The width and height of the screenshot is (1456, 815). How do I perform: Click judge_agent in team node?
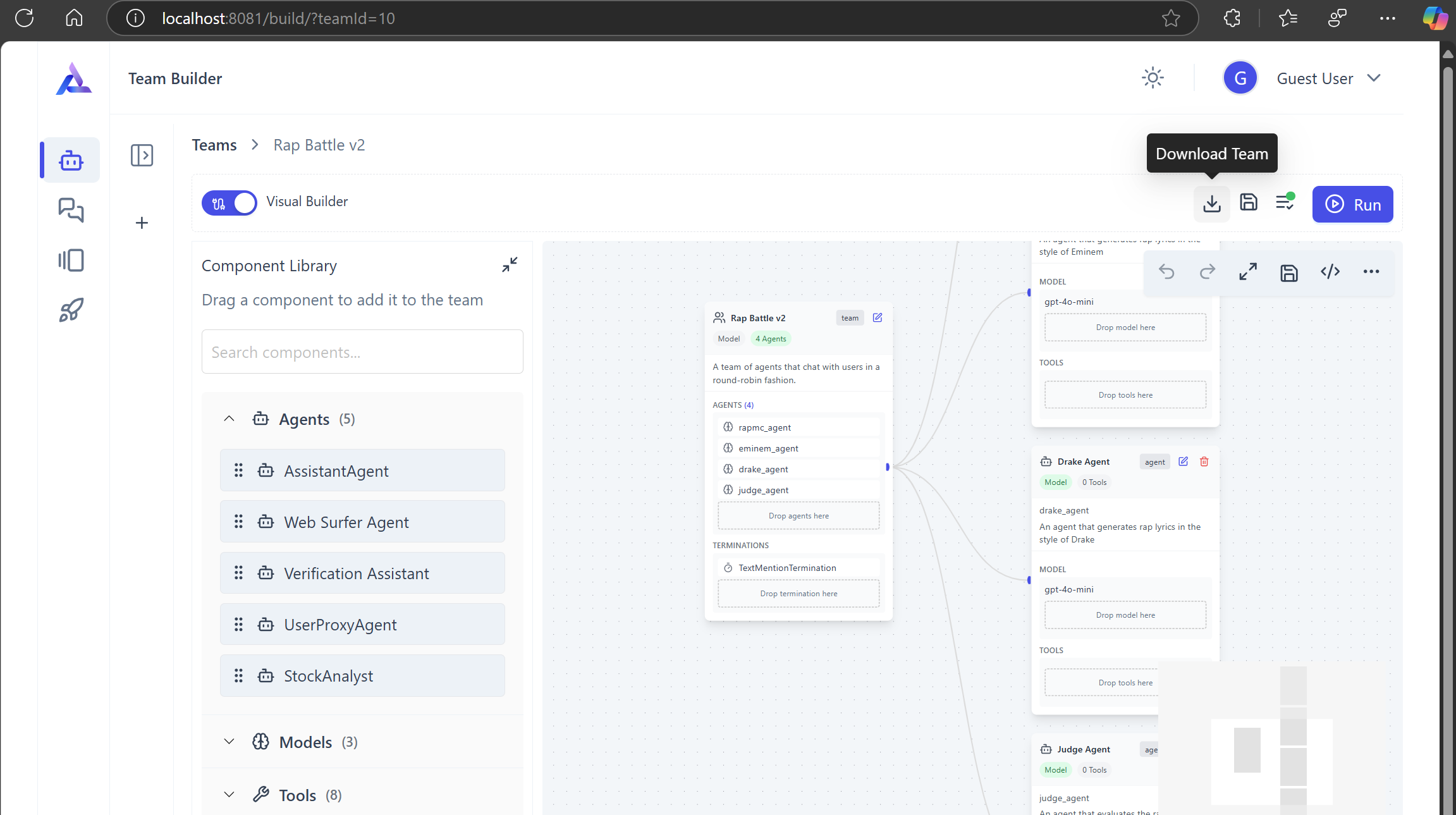[x=798, y=490]
